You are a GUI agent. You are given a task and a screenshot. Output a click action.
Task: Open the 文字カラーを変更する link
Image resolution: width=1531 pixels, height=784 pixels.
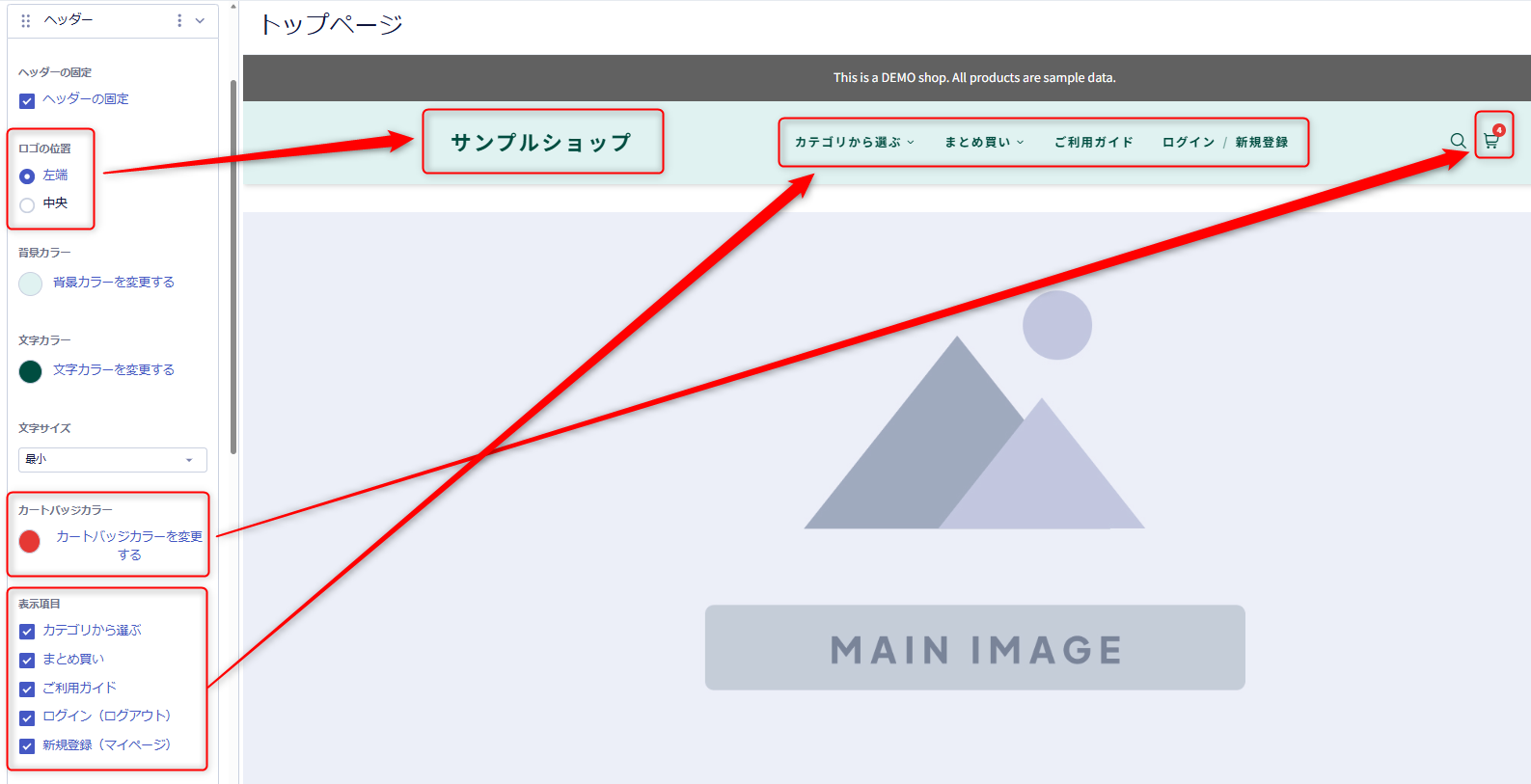(x=114, y=370)
